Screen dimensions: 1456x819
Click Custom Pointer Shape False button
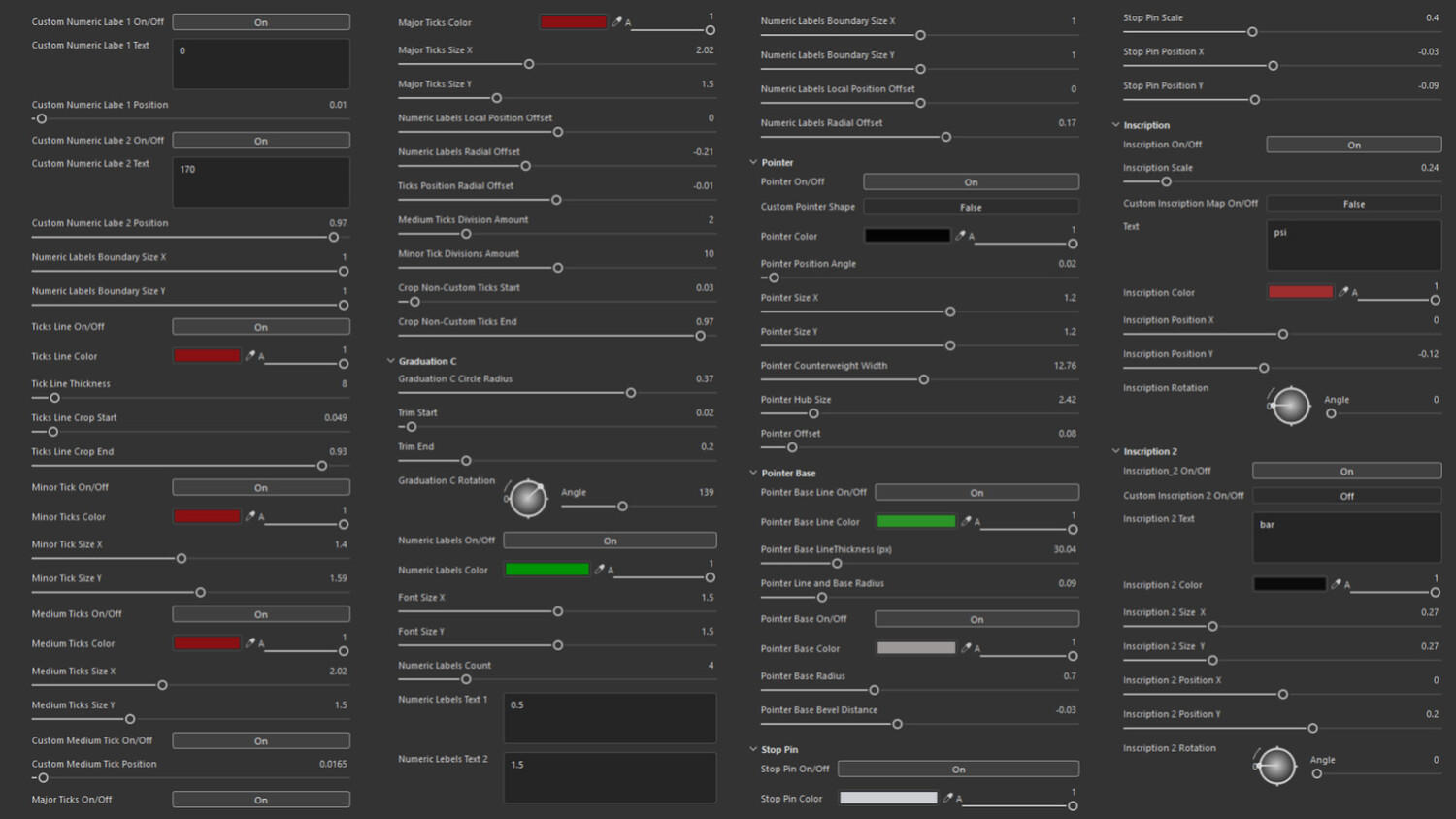click(x=971, y=207)
